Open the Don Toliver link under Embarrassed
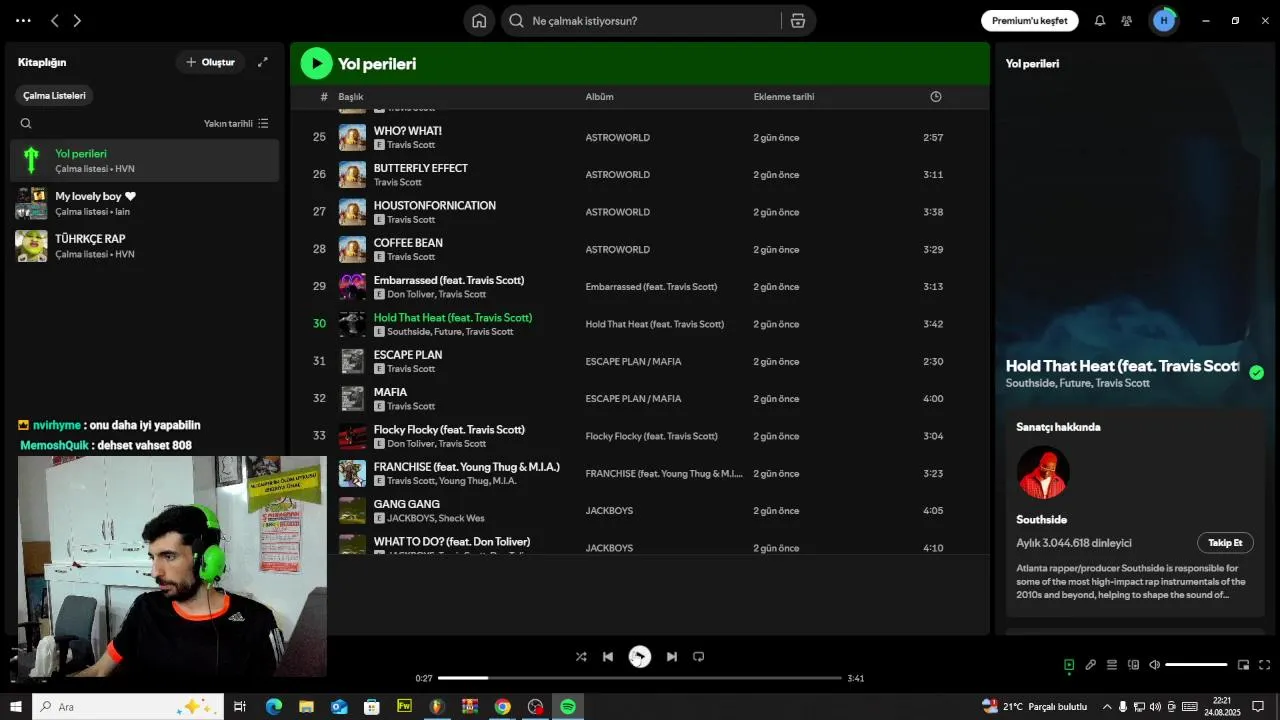This screenshot has height=720, width=1280. coord(410,294)
